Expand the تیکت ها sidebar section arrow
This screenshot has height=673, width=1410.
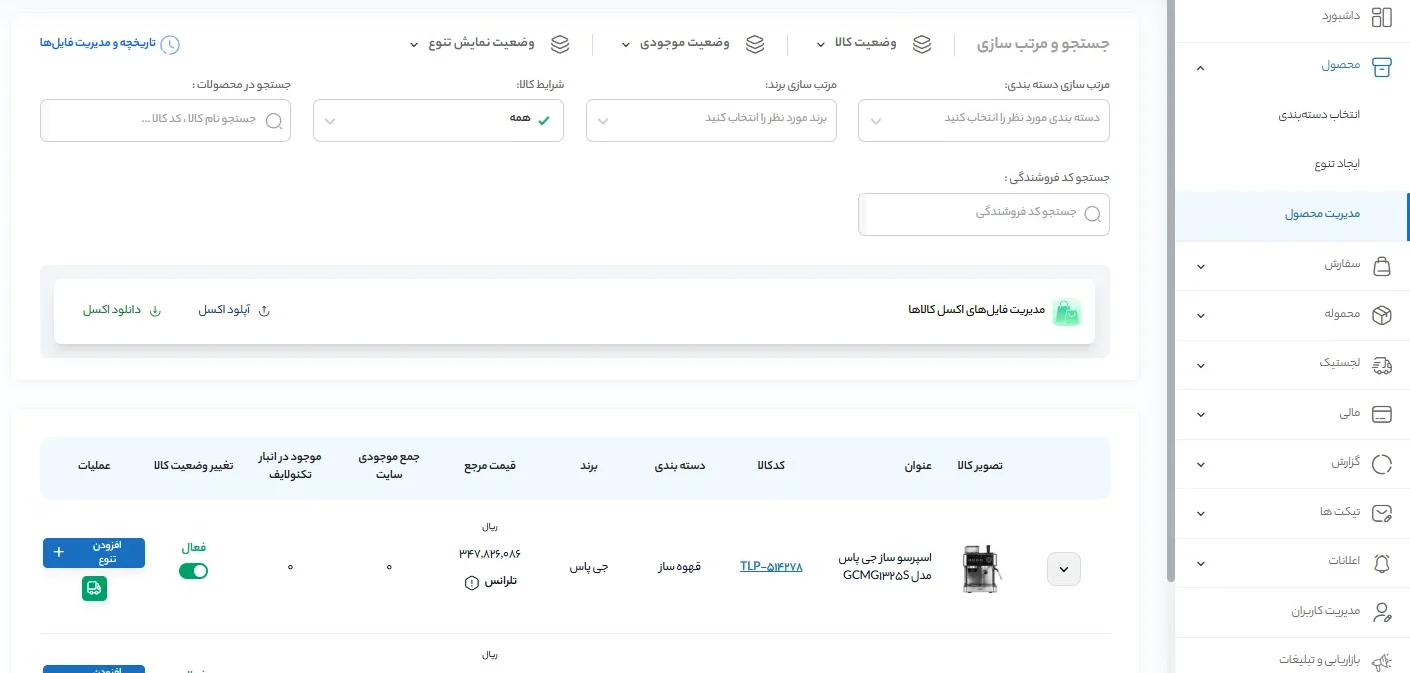point(1201,513)
